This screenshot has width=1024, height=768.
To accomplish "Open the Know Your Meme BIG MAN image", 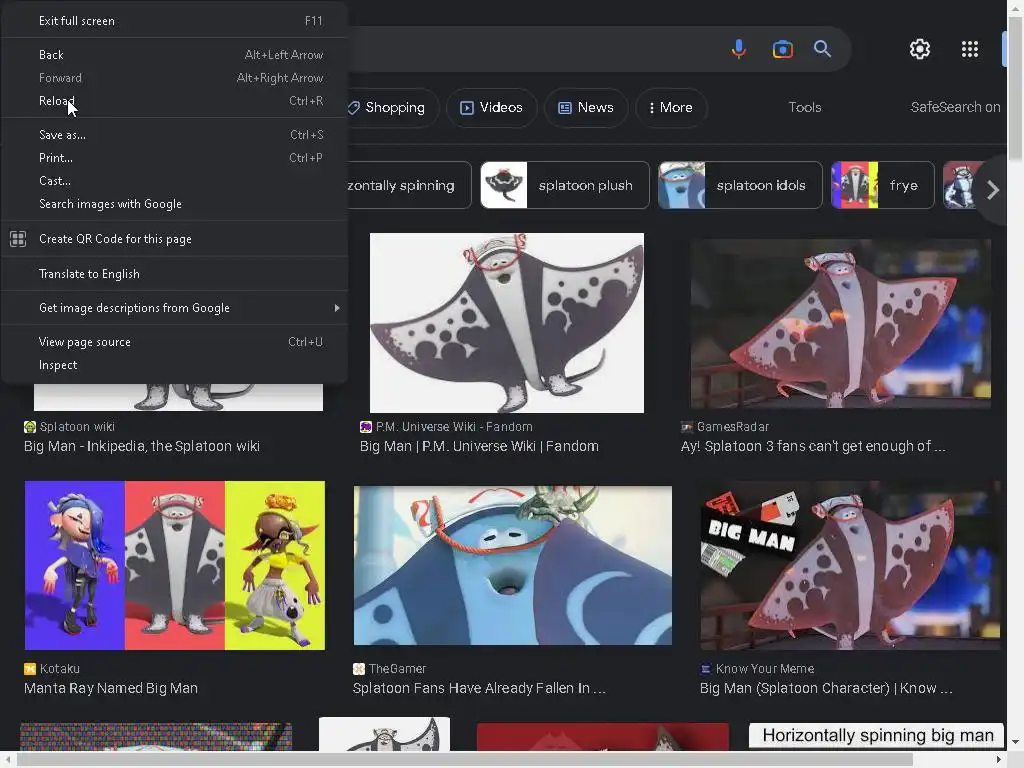I will click(x=850, y=566).
